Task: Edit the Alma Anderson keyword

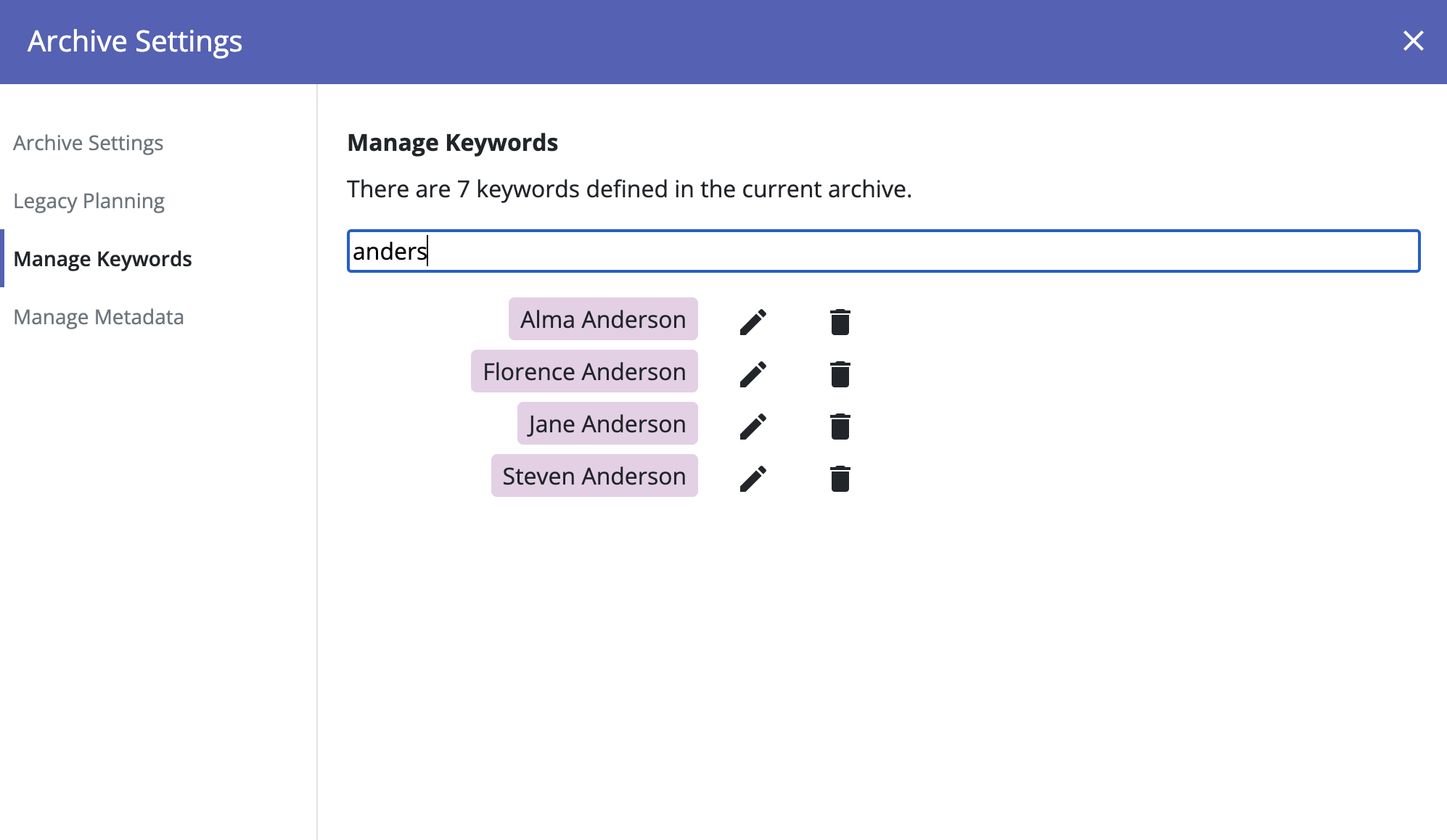Action: 753,322
